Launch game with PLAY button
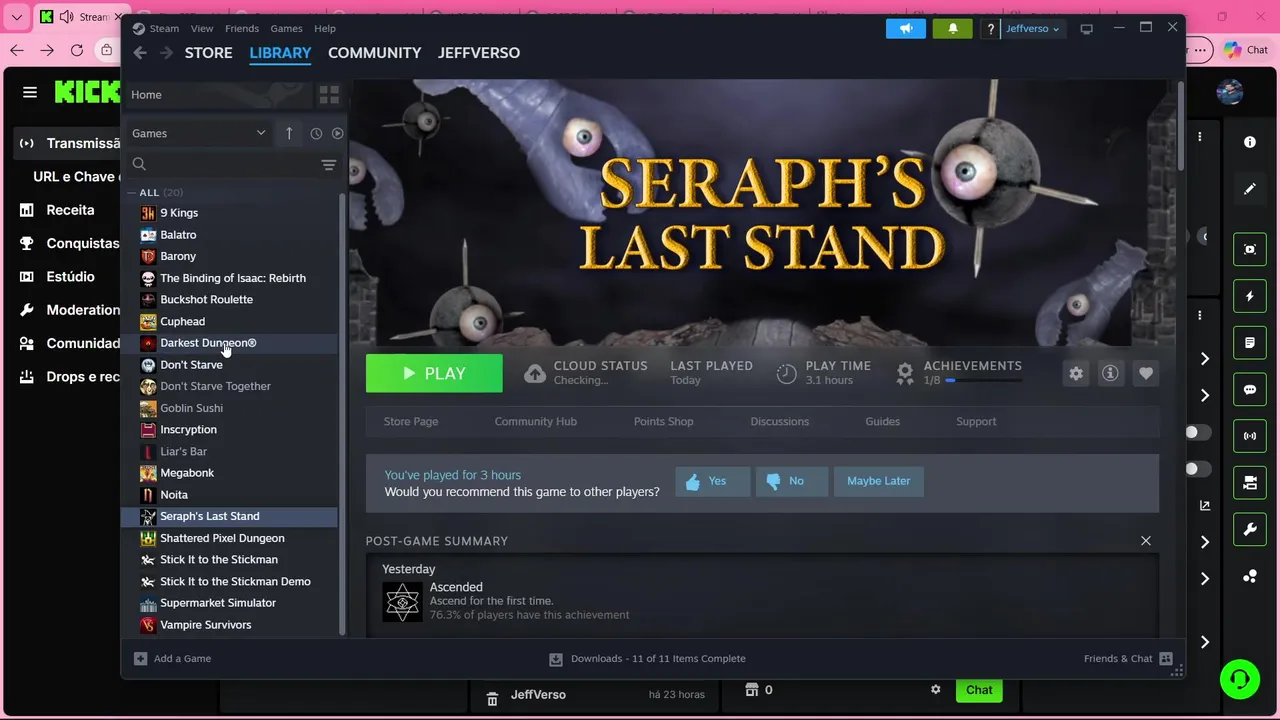This screenshot has height=720, width=1280. click(x=434, y=373)
